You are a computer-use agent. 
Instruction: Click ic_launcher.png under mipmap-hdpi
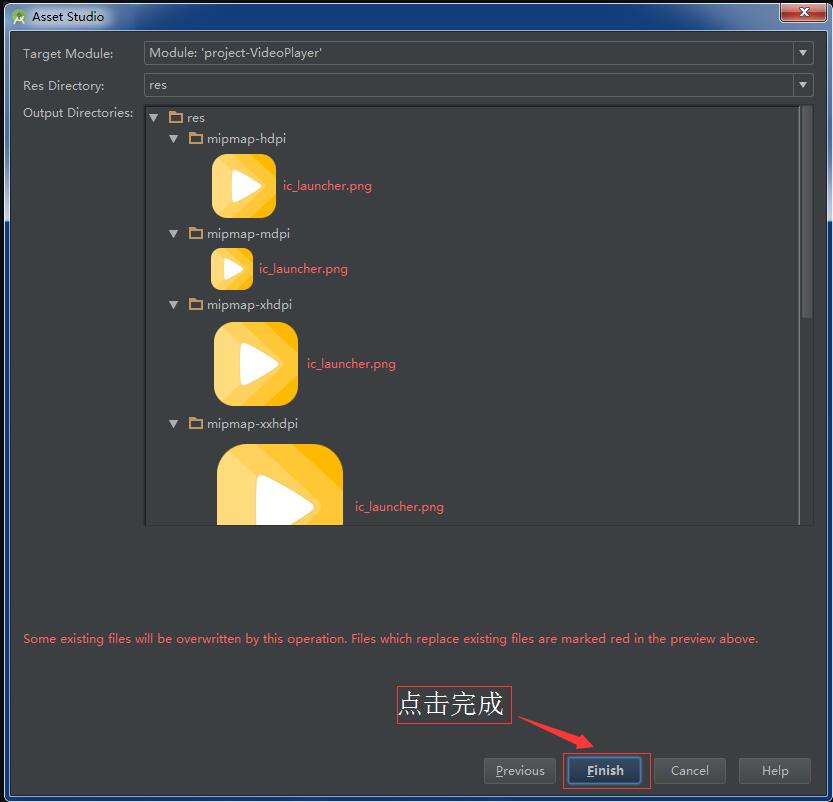(x=327, y=186)
